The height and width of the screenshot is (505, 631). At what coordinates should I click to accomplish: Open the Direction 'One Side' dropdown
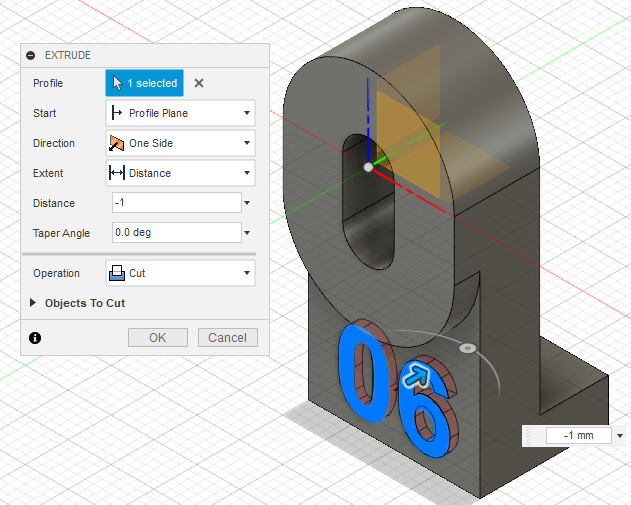click(180, 143)
